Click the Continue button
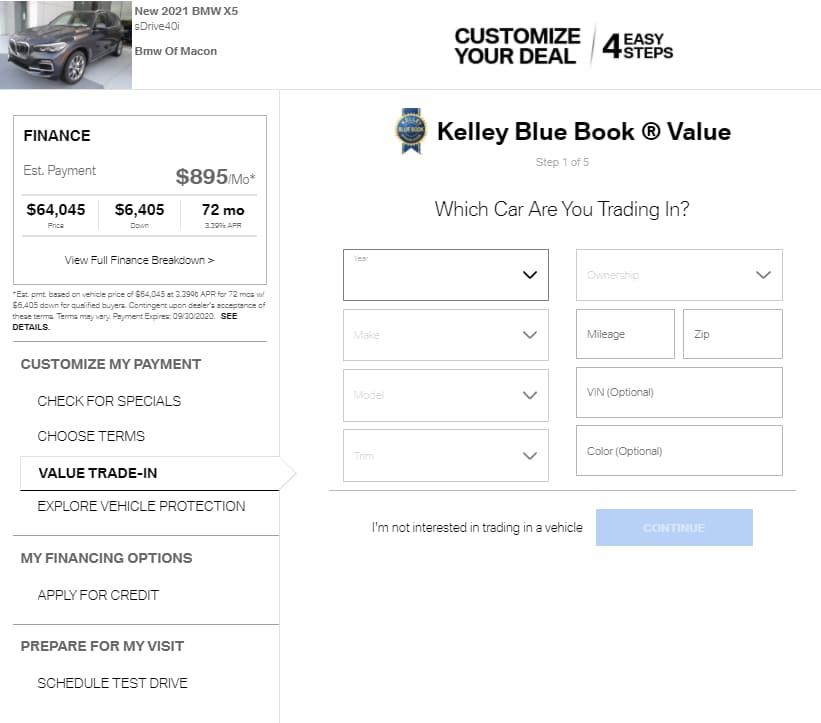The height and width of the screenshot is (723, 821). (x=674, y=527)
